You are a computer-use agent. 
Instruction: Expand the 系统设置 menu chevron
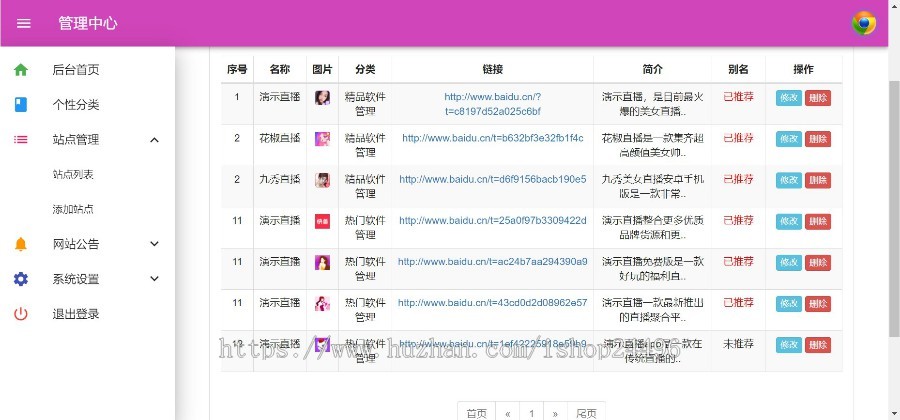click(x=154, y=279)
